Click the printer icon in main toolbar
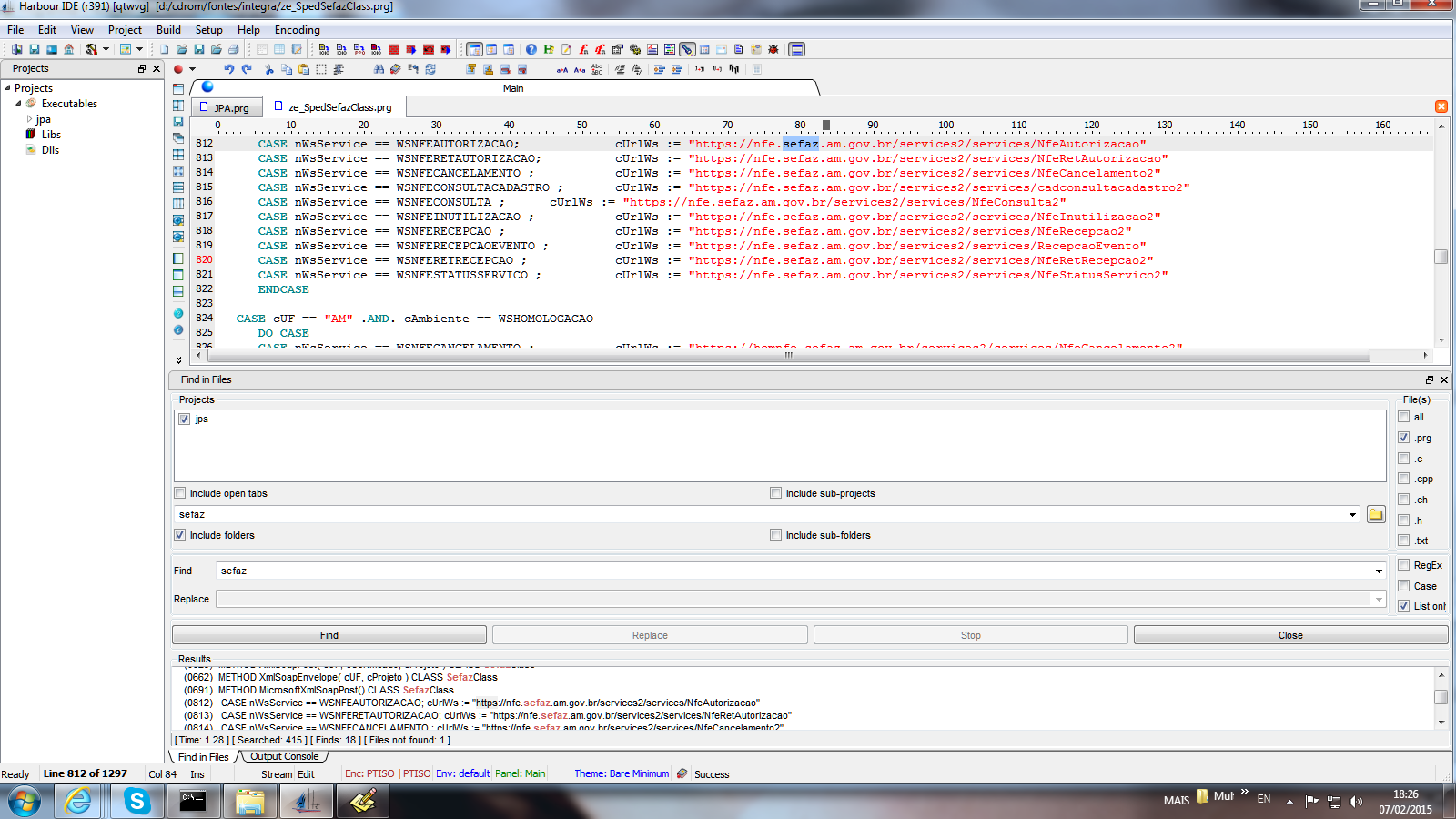This screenshot has width=1456, height=819. click(234, 49)
